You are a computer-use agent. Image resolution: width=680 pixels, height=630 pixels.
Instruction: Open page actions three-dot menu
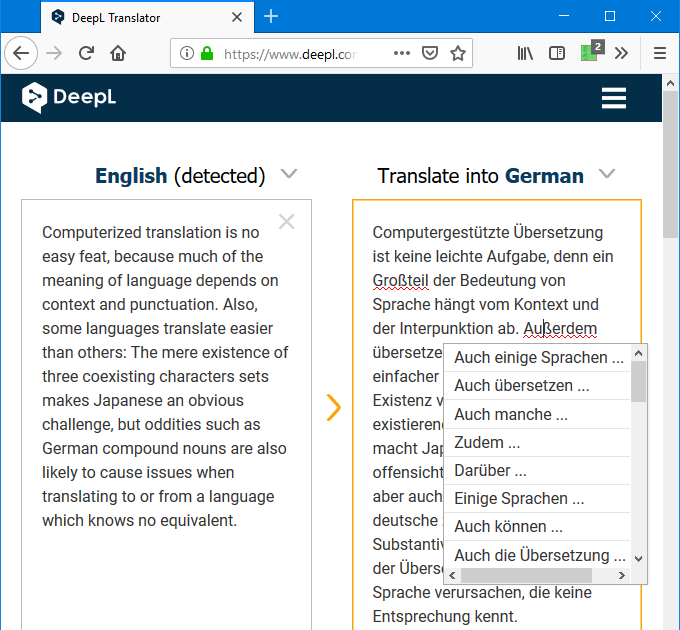tap(402, 53)
